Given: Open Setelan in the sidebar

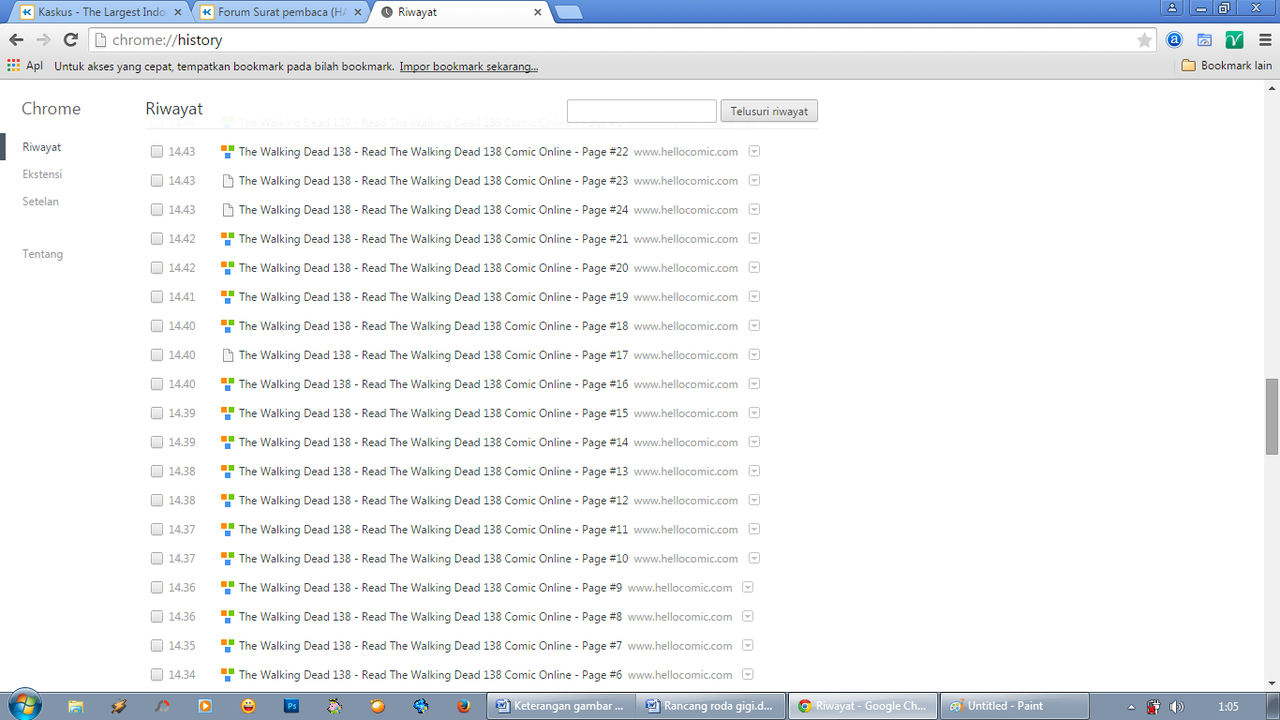Looking at the screenshot, I should click(41, 201).
